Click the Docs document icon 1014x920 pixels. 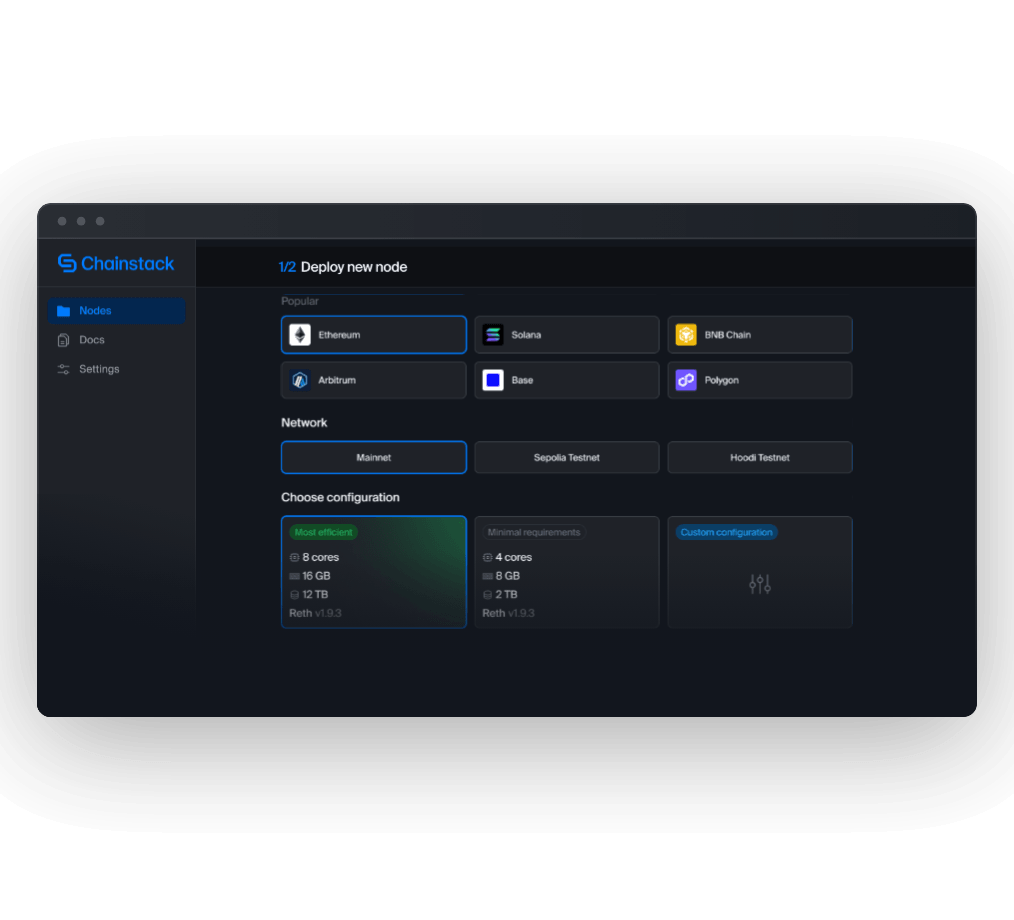coord(63,340)
